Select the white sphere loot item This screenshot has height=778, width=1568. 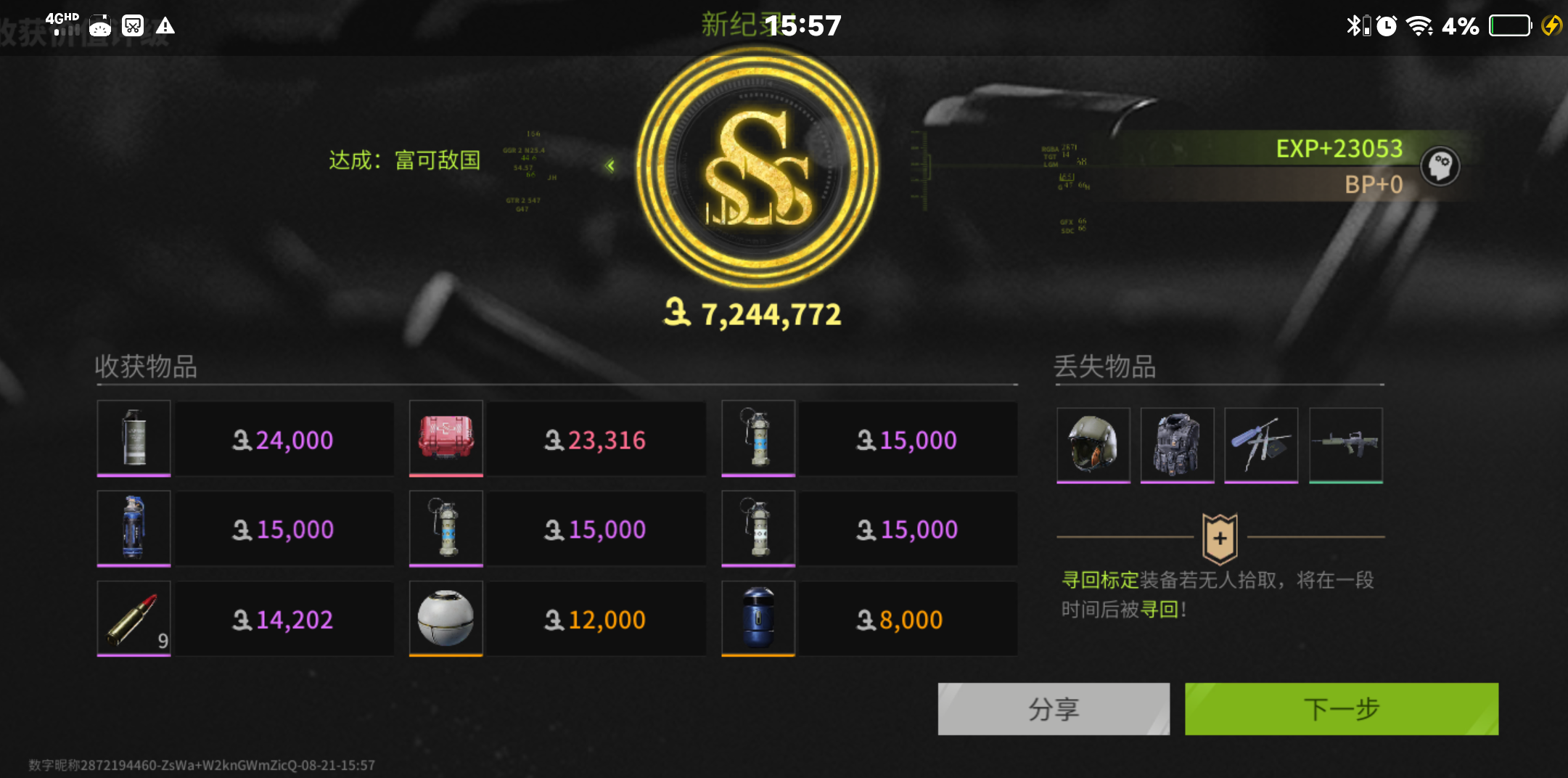point(446,618)
